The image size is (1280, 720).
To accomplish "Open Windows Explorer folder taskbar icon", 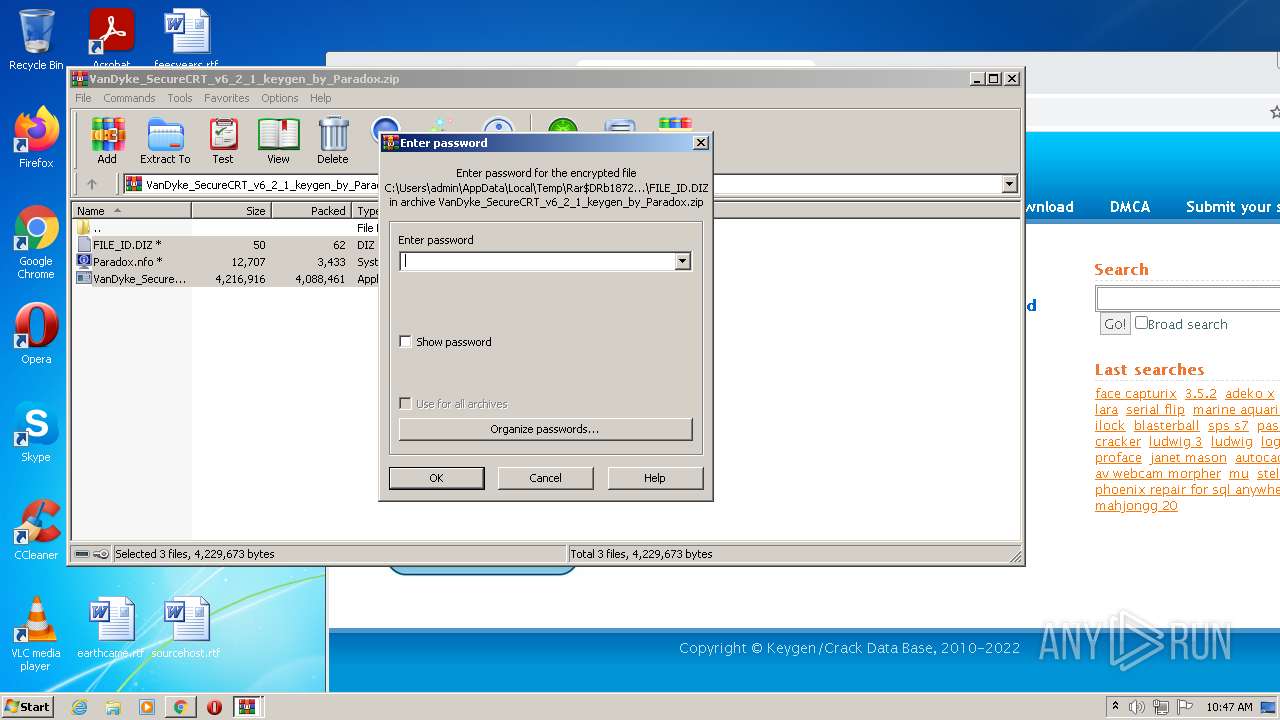I will click(113, 707).
